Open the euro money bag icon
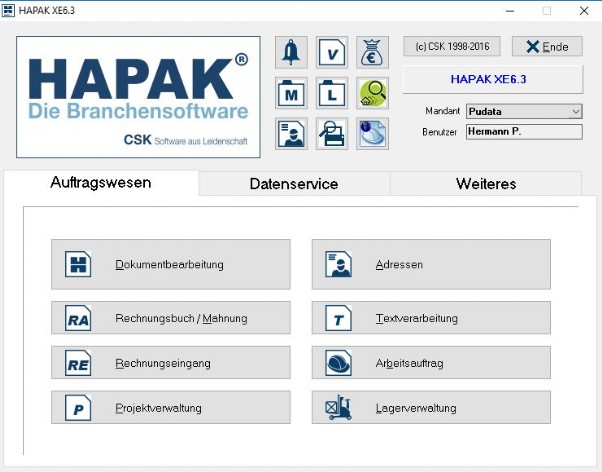Viewport: 602px width, 472px height. [x=372, y=52]
